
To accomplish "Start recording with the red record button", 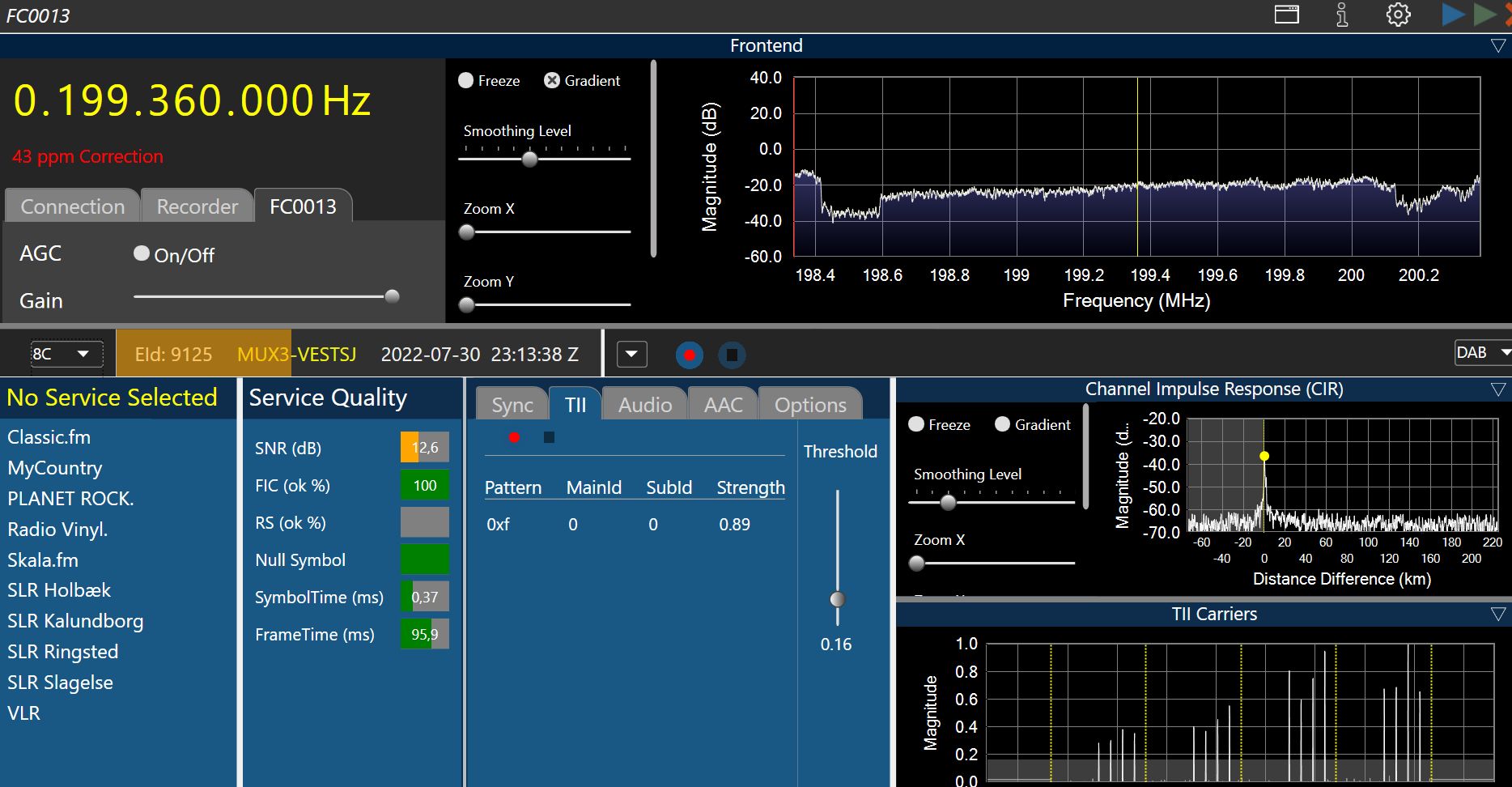I will tap(689, 355).
